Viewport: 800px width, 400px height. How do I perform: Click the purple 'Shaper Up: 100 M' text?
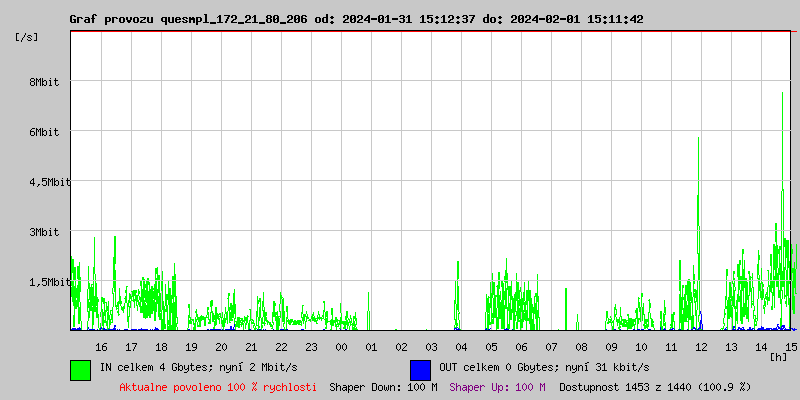coord(497,386)
